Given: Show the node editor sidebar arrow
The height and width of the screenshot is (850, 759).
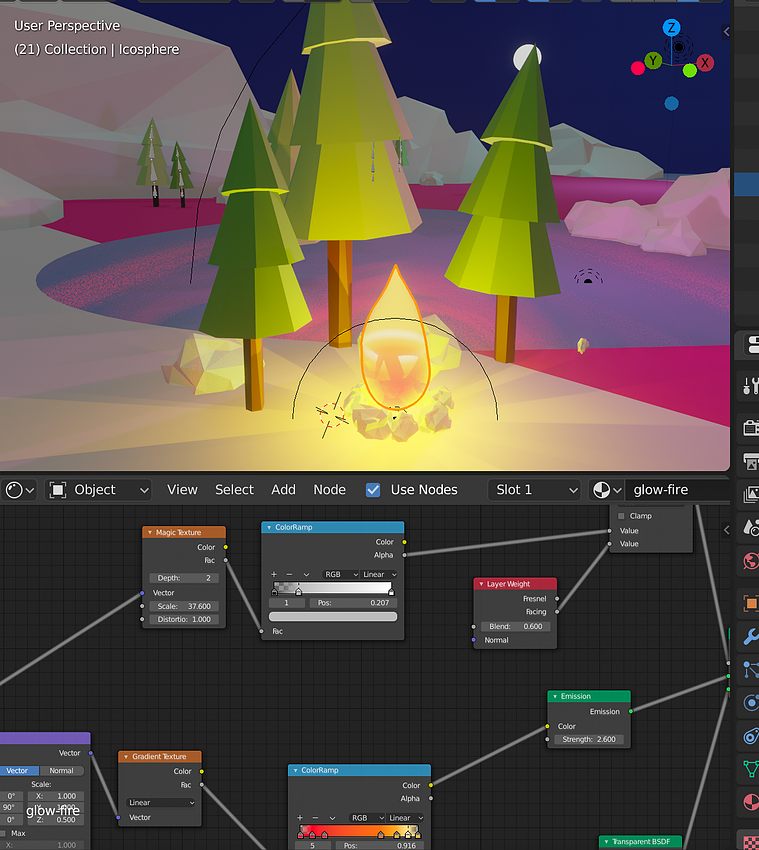Looking at the screenshot, I should [726, 530].
